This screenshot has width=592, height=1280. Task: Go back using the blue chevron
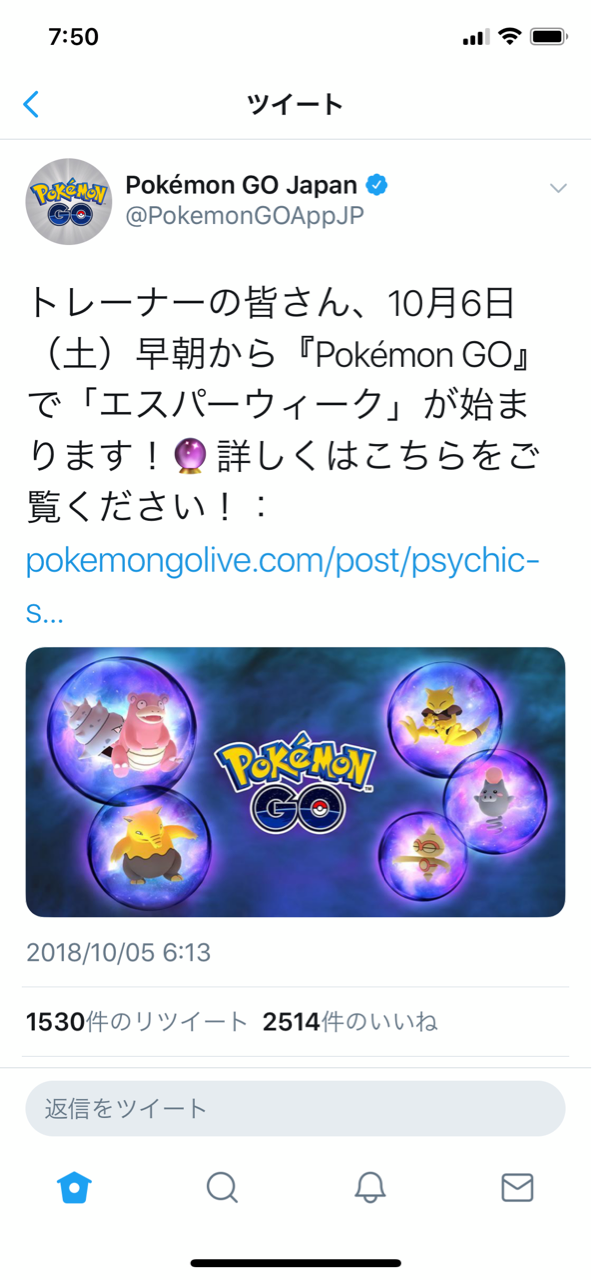click(x=32, y=104)
